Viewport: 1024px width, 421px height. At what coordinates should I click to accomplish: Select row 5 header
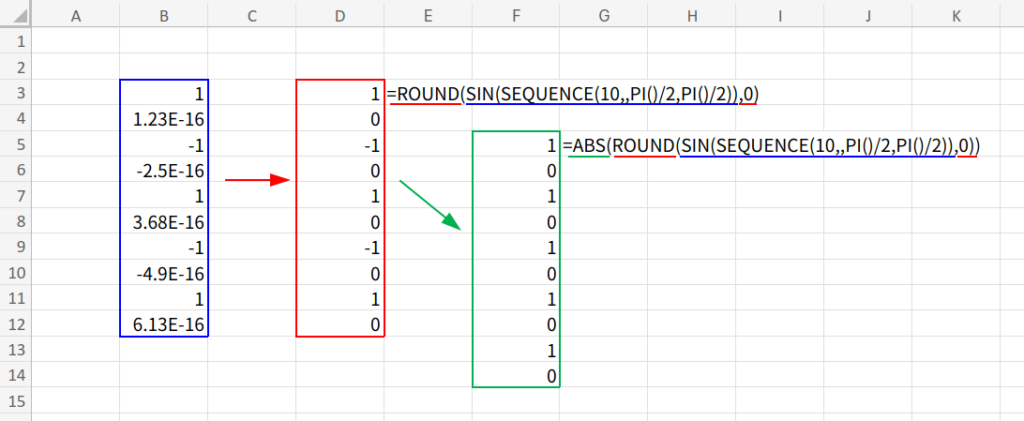tap(16, 145)
